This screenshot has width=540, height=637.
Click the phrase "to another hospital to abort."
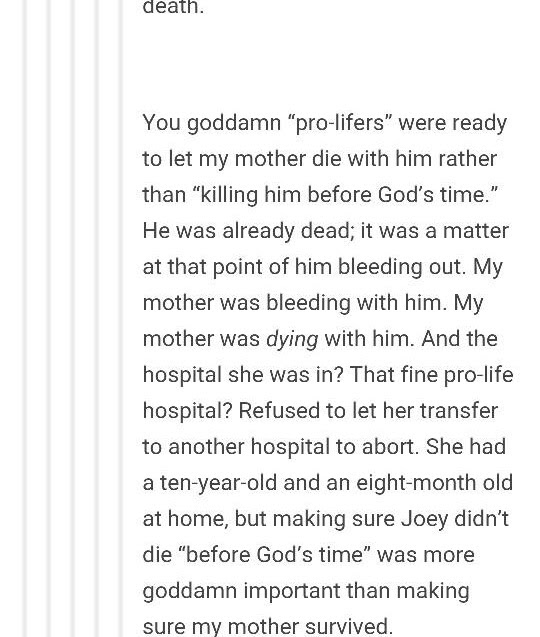[x=281, y=447]
